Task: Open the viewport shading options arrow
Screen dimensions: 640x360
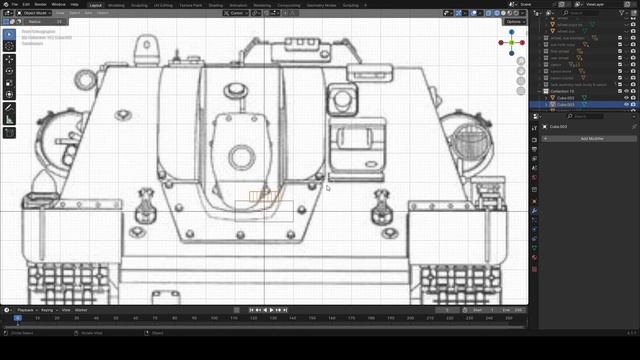Action: click(522, 13)
